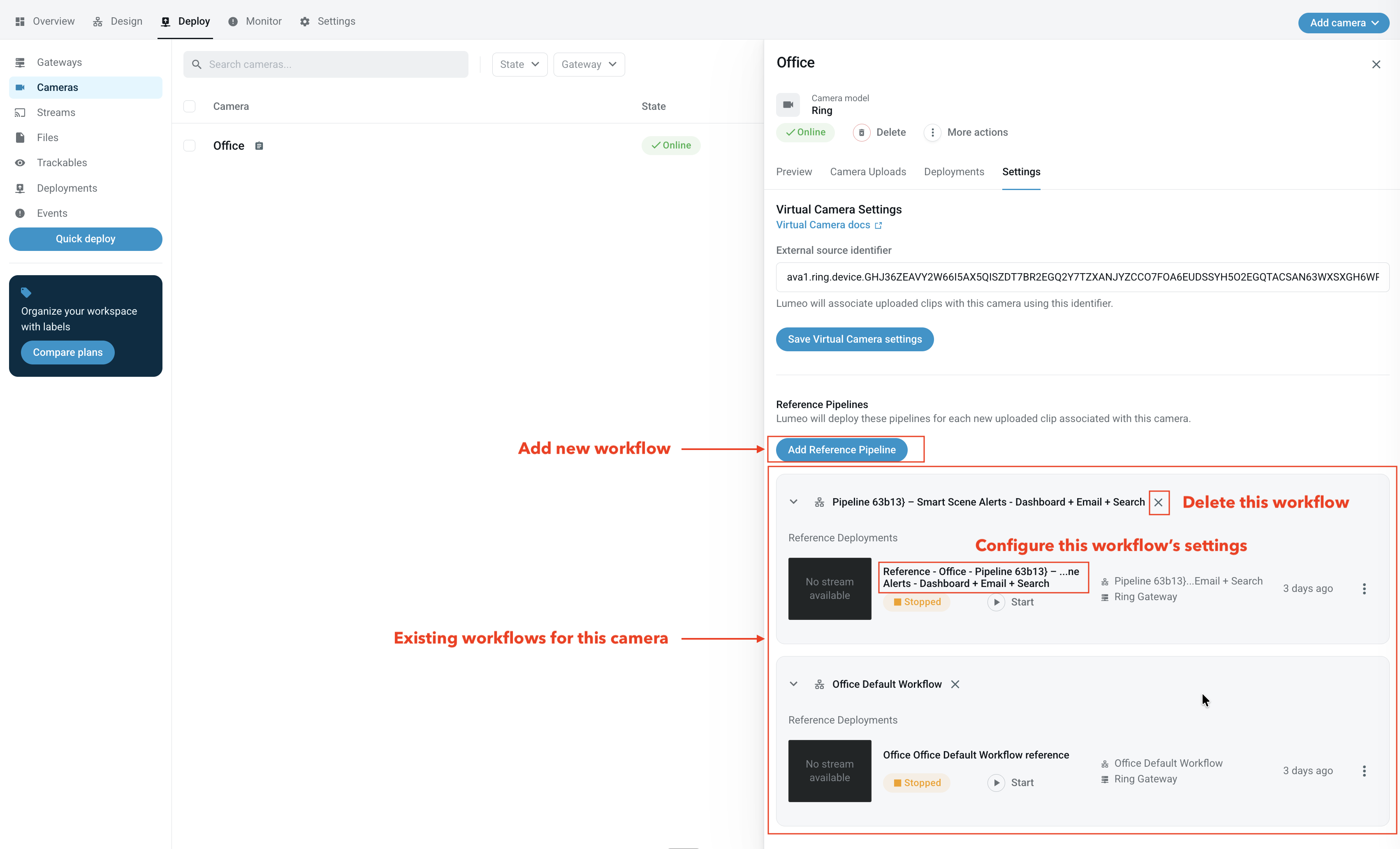Check the Office camera row checkbox
The image size is (1400, 849).
coord(190,146)
